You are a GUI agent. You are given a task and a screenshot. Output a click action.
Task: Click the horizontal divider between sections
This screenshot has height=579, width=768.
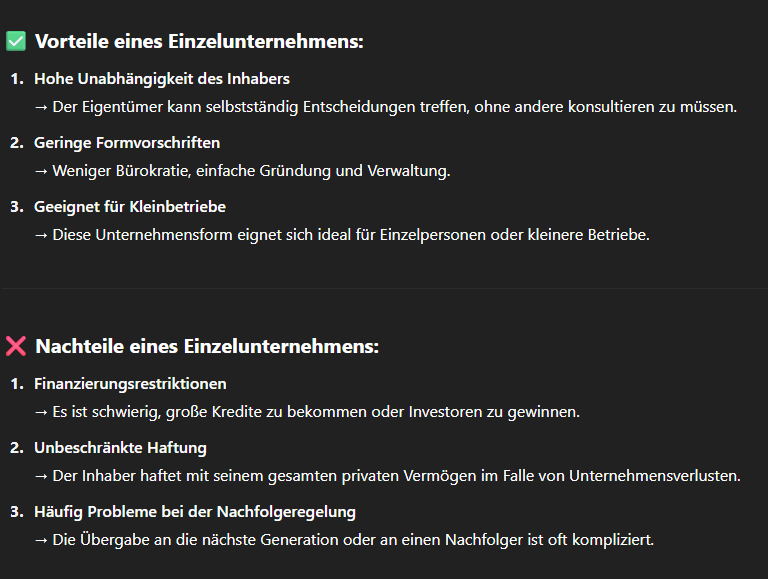pos(384,289)
